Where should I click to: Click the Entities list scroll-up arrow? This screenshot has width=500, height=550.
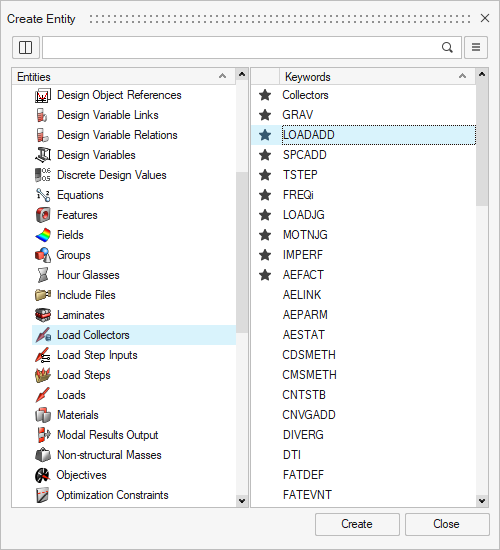[242, 74]
